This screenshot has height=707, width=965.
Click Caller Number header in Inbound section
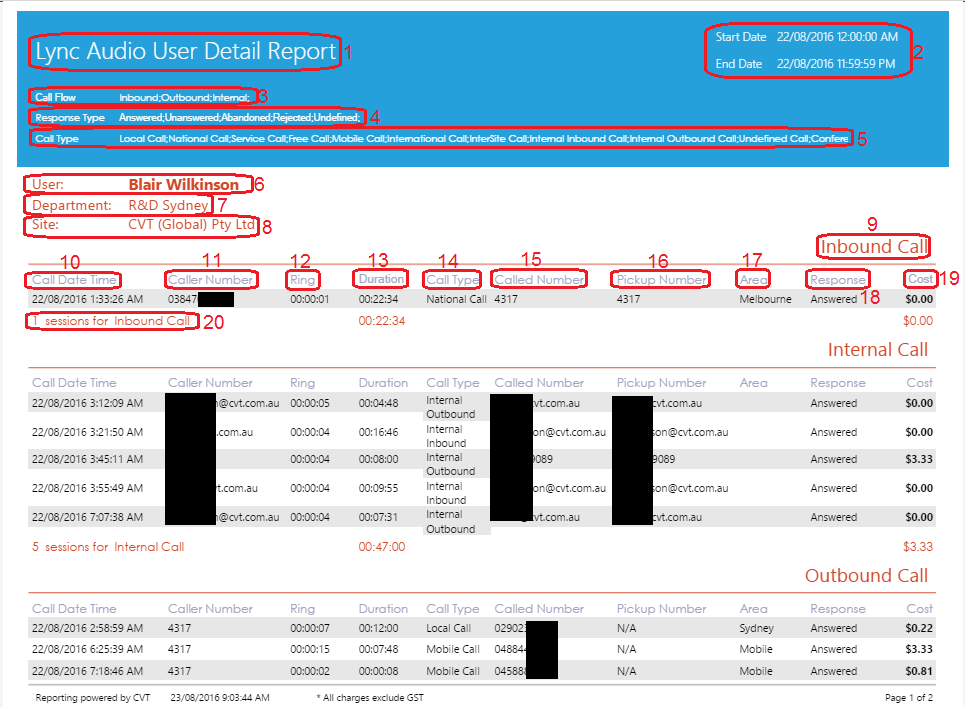click(210, 280)
